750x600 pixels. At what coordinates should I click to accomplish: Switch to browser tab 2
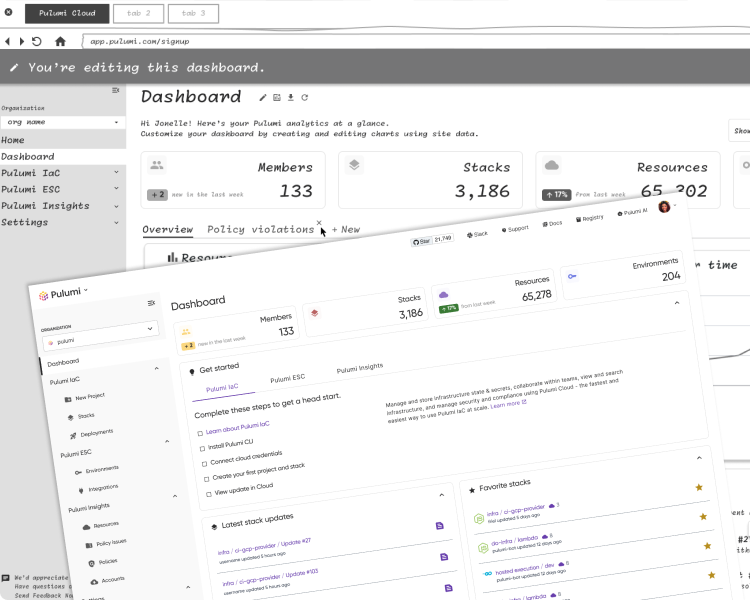[x=138, y=13]
